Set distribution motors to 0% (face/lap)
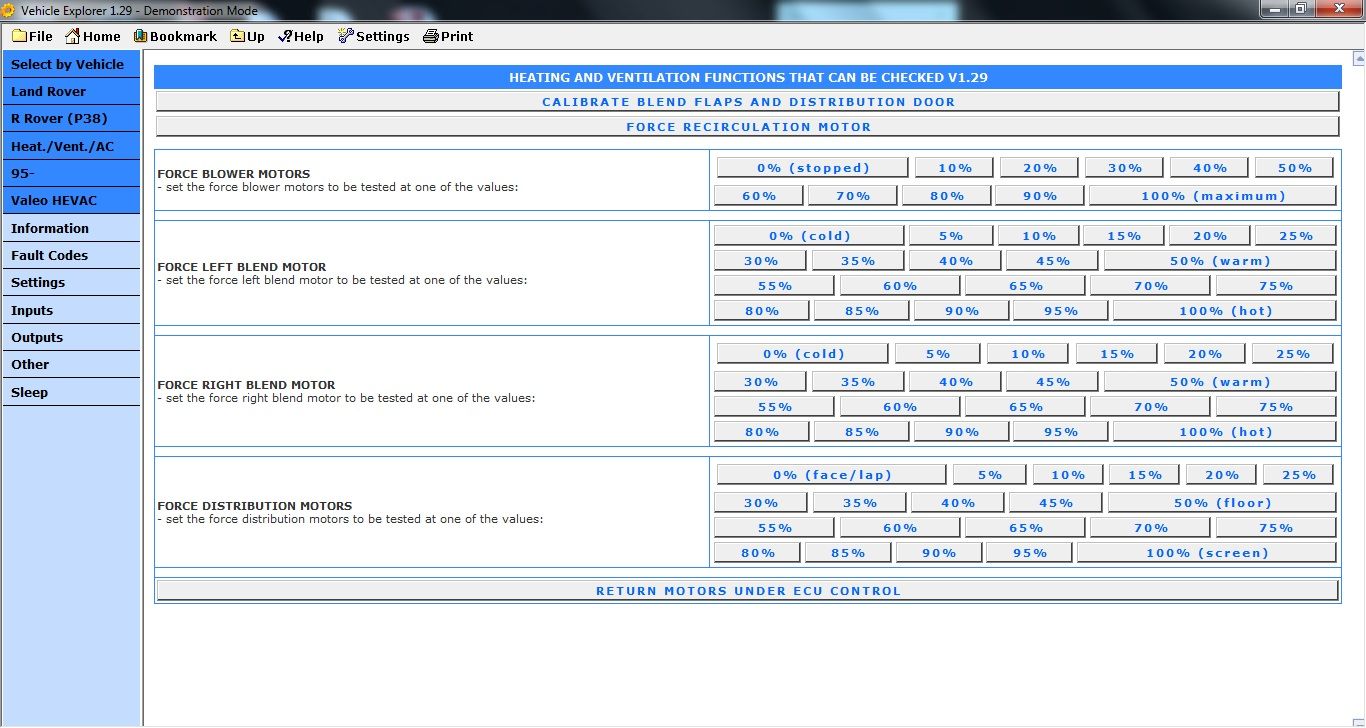Screen dimensions: 1366x728 click(x=831, y=475)
